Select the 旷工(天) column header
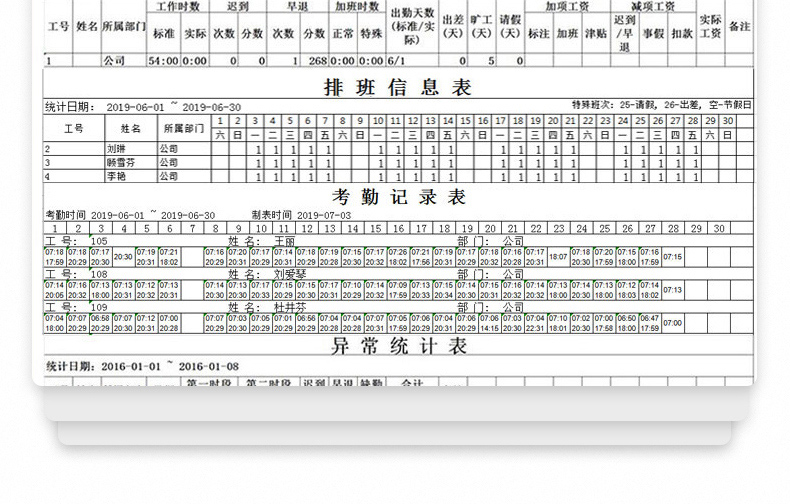Image resolution: width=790 pixels, height=504 pixels. pyautogui.click(x=482, y=26)
